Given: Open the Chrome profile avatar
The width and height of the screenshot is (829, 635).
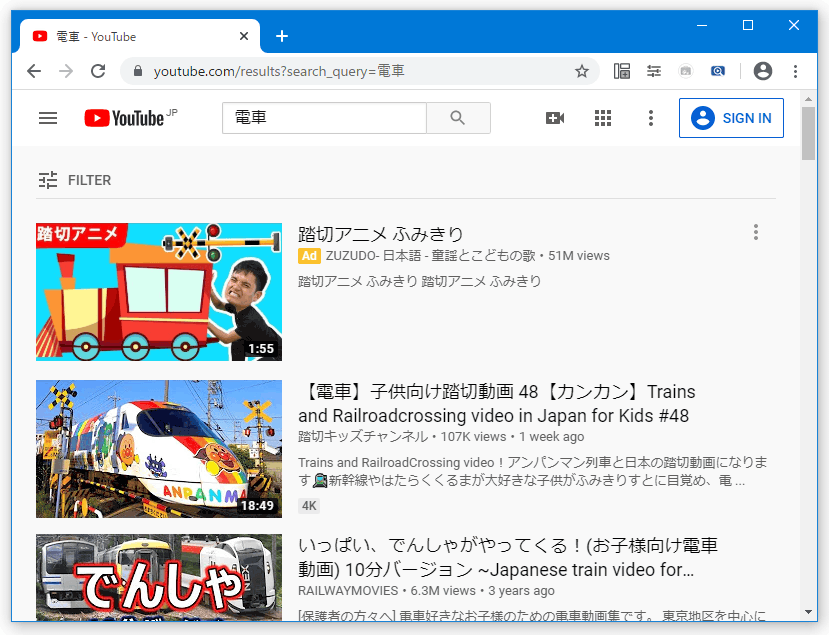Looking at the screenshot, I should [x=762, y=71].
